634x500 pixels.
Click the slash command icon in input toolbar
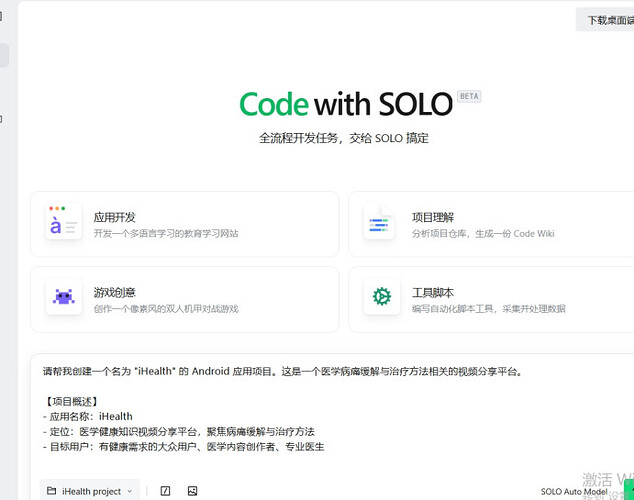coord(165,491)
